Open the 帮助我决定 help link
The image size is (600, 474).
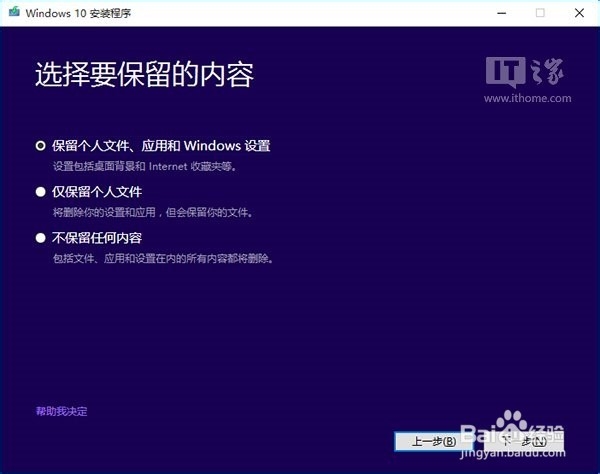(x=62, y=411)
